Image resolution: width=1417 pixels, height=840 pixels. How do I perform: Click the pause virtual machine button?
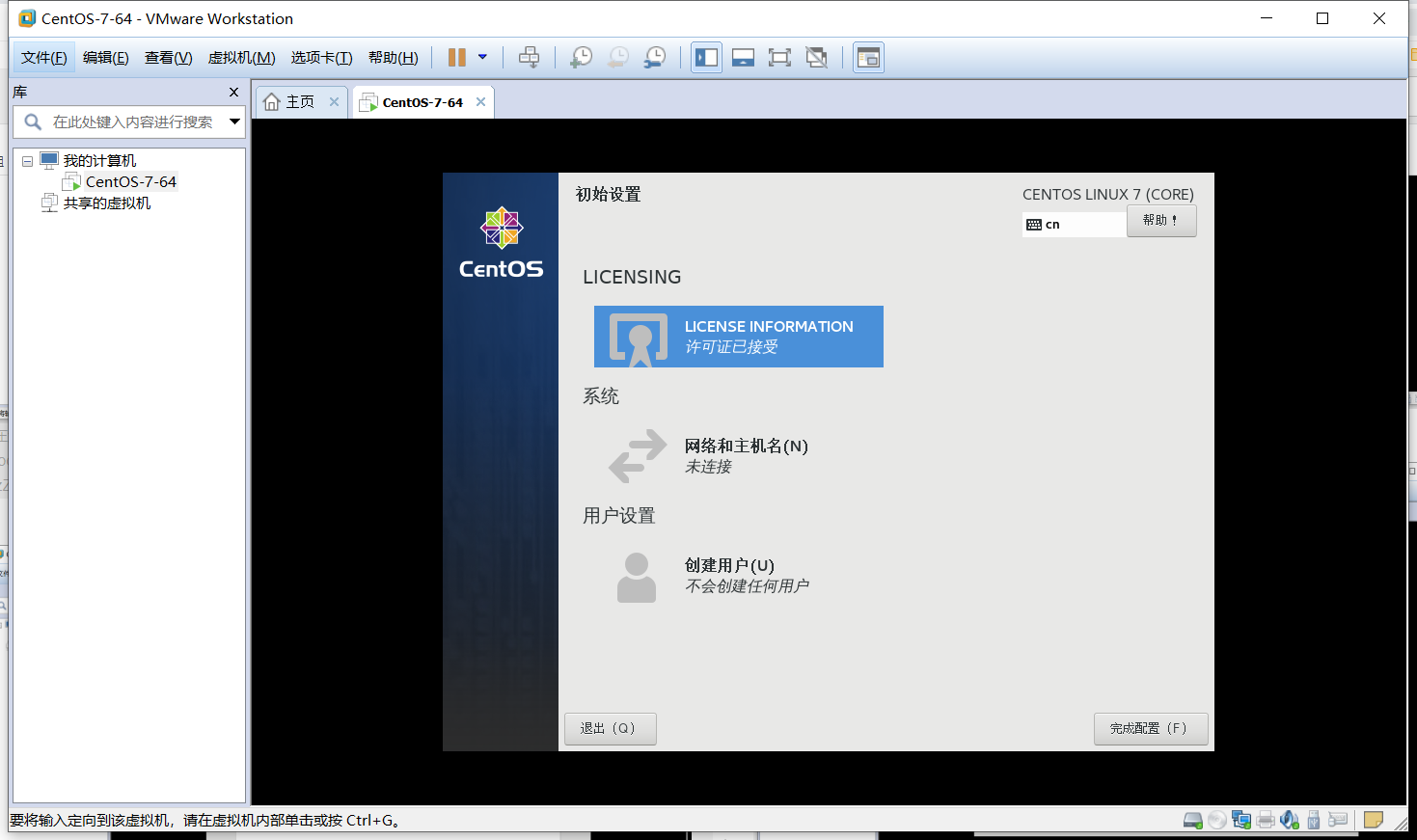coord(457,58)
